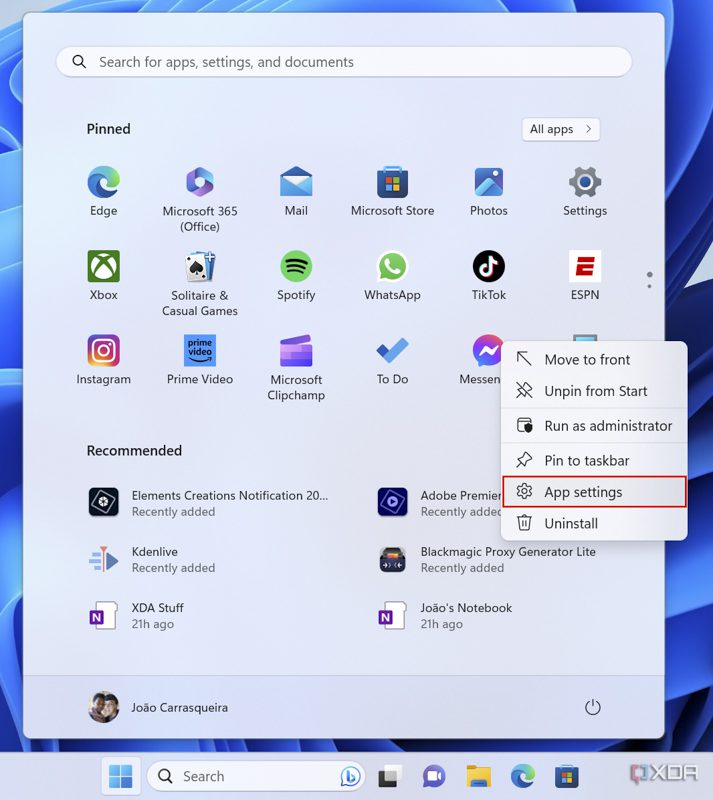
Task: Open WhatsApp
Action: [392, 276]
